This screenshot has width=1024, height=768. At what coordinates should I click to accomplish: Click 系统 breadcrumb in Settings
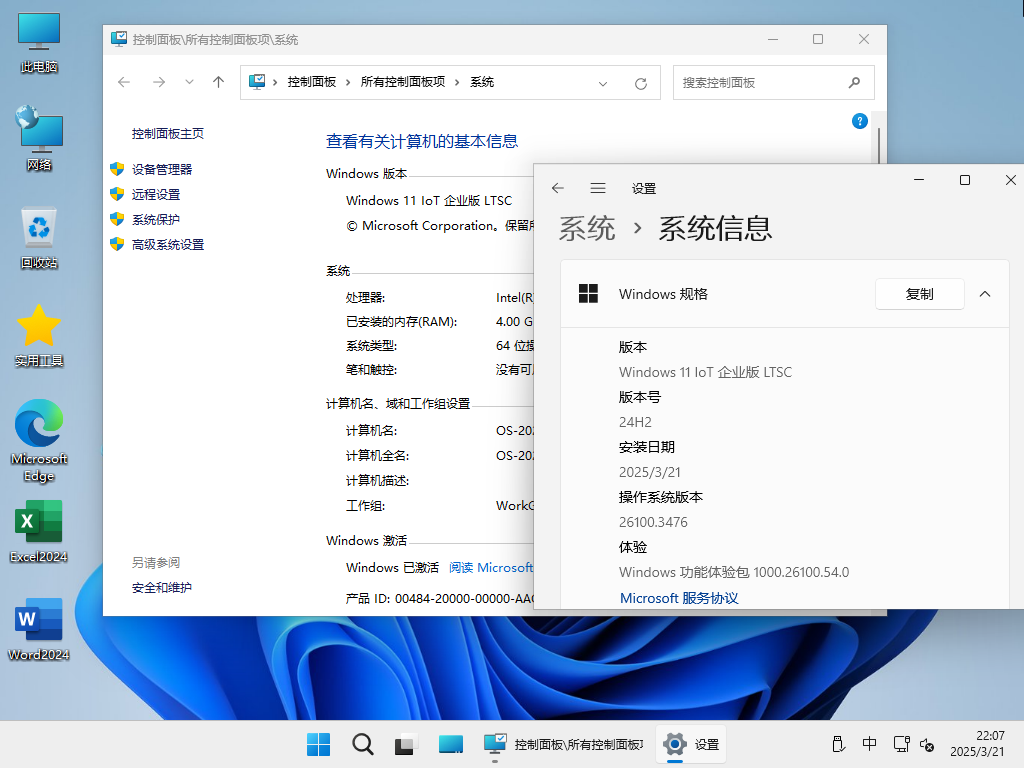(x=586, y=229)
